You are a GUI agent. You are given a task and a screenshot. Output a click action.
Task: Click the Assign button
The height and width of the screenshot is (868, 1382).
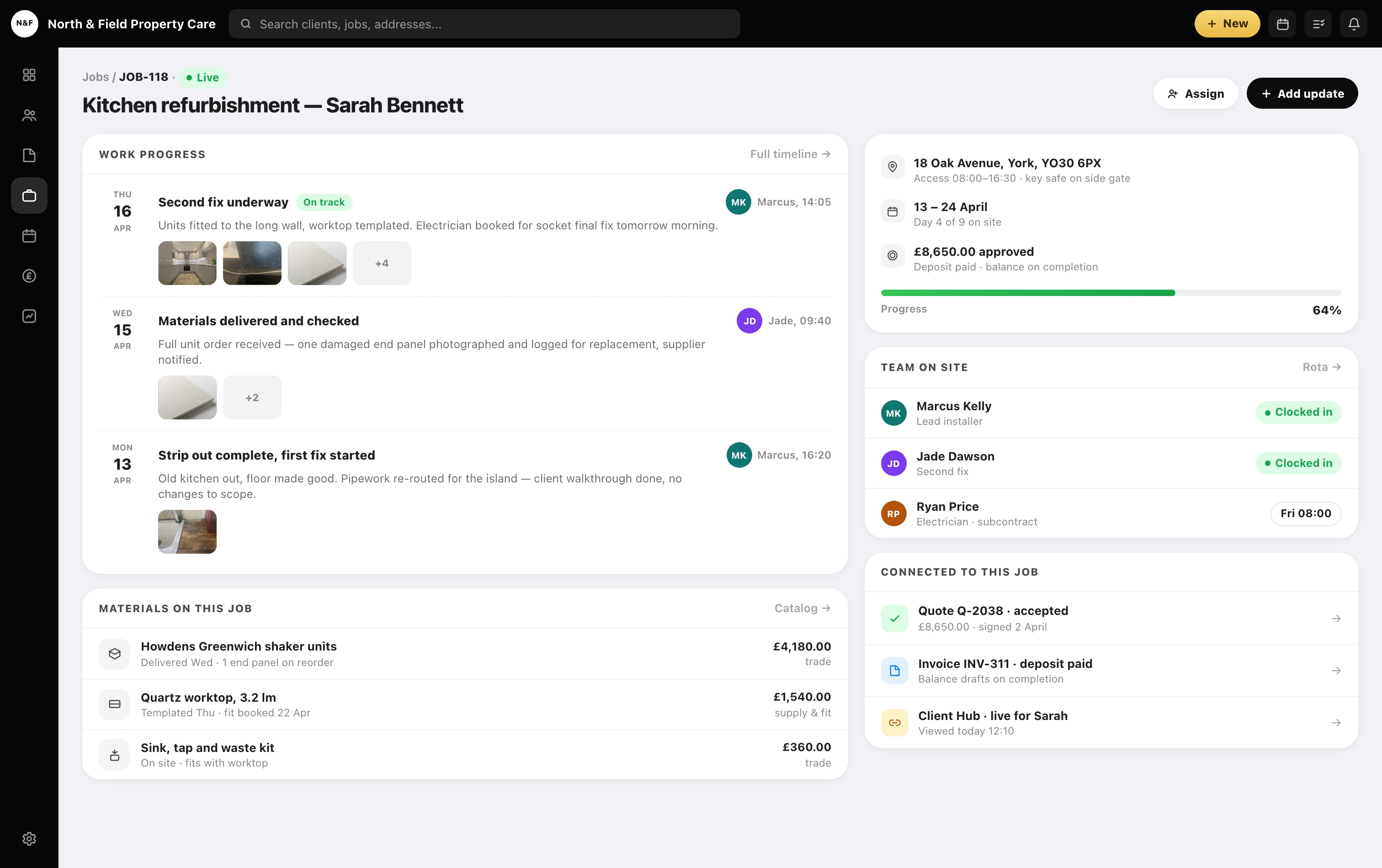tap(1196, 93)
